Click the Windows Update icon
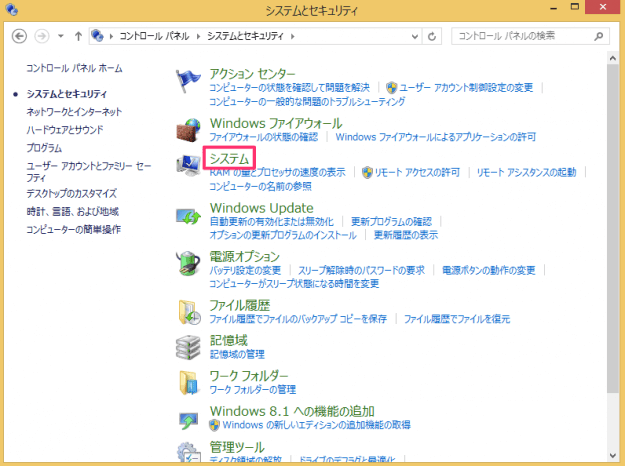 [x=188, y=215]
